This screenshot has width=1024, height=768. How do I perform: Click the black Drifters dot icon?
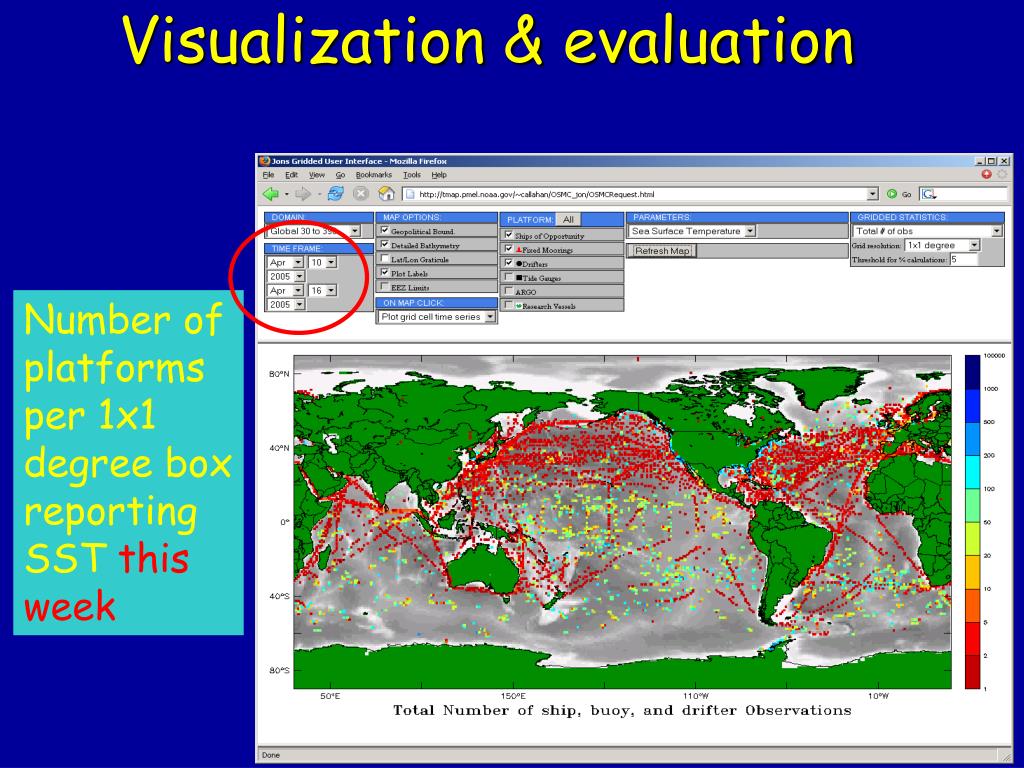tap(519, 264)
